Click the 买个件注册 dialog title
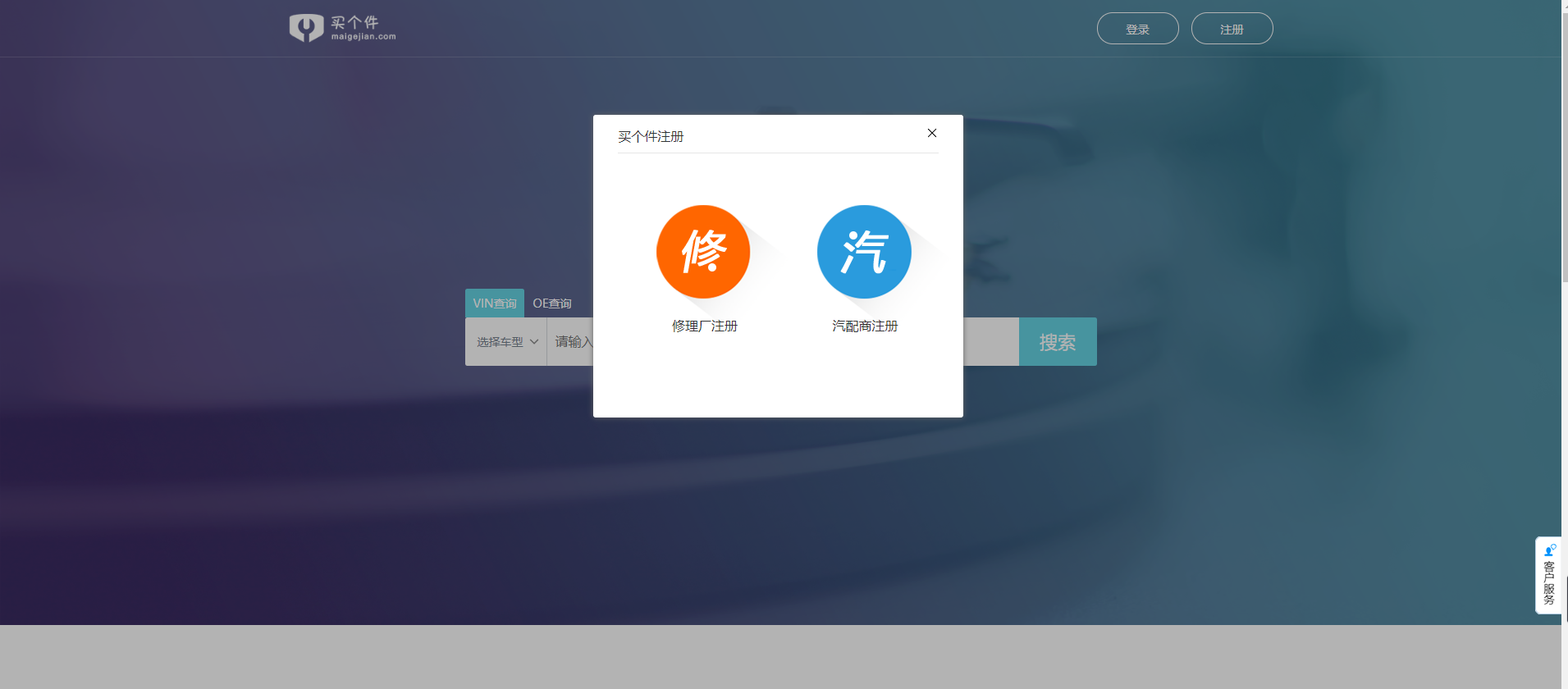This screenshot has height=689, width=1568. 651,136
